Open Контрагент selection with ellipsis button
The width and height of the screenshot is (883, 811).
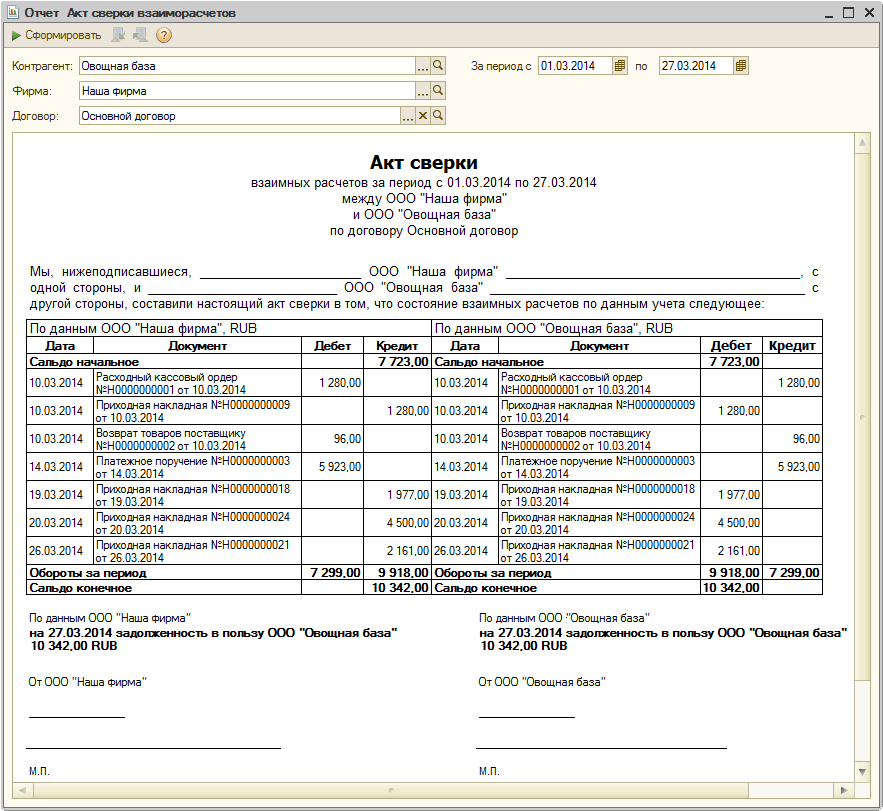[423, 66]
